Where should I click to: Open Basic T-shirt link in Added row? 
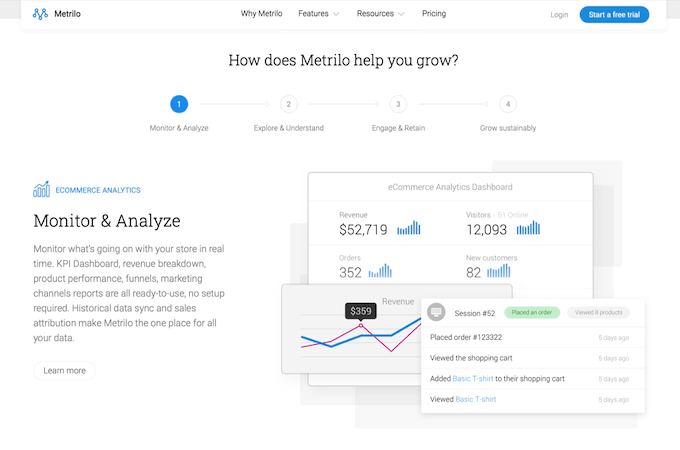point(473,378)
